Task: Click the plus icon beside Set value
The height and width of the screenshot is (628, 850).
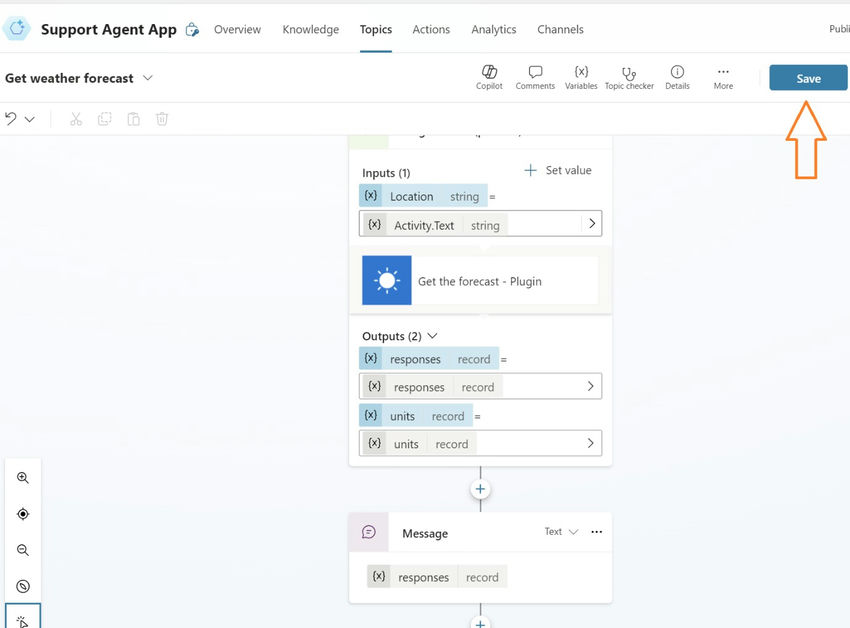Action: coord(530,170)
